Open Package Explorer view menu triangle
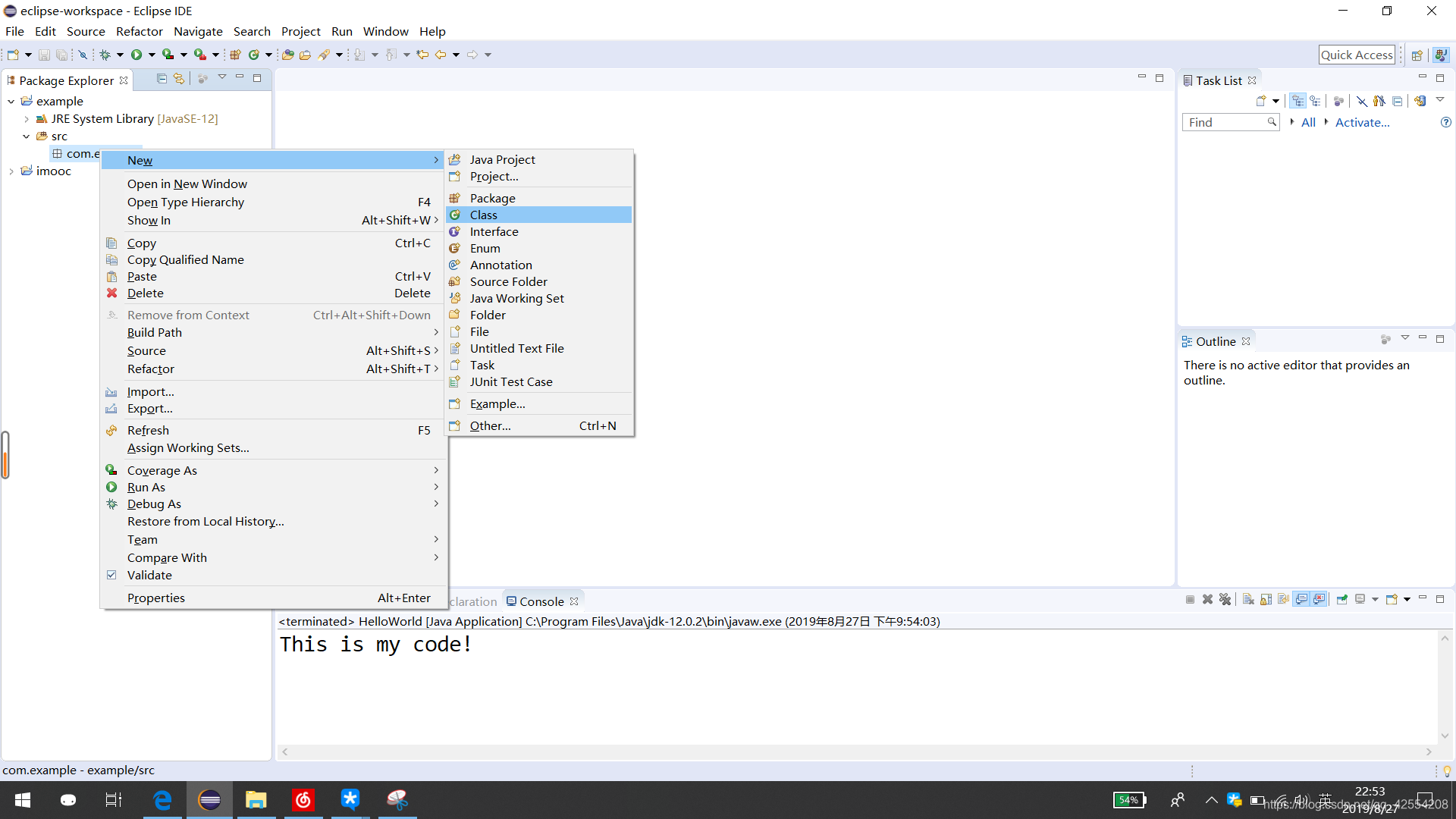1456x819 pixels. [222, 77]
